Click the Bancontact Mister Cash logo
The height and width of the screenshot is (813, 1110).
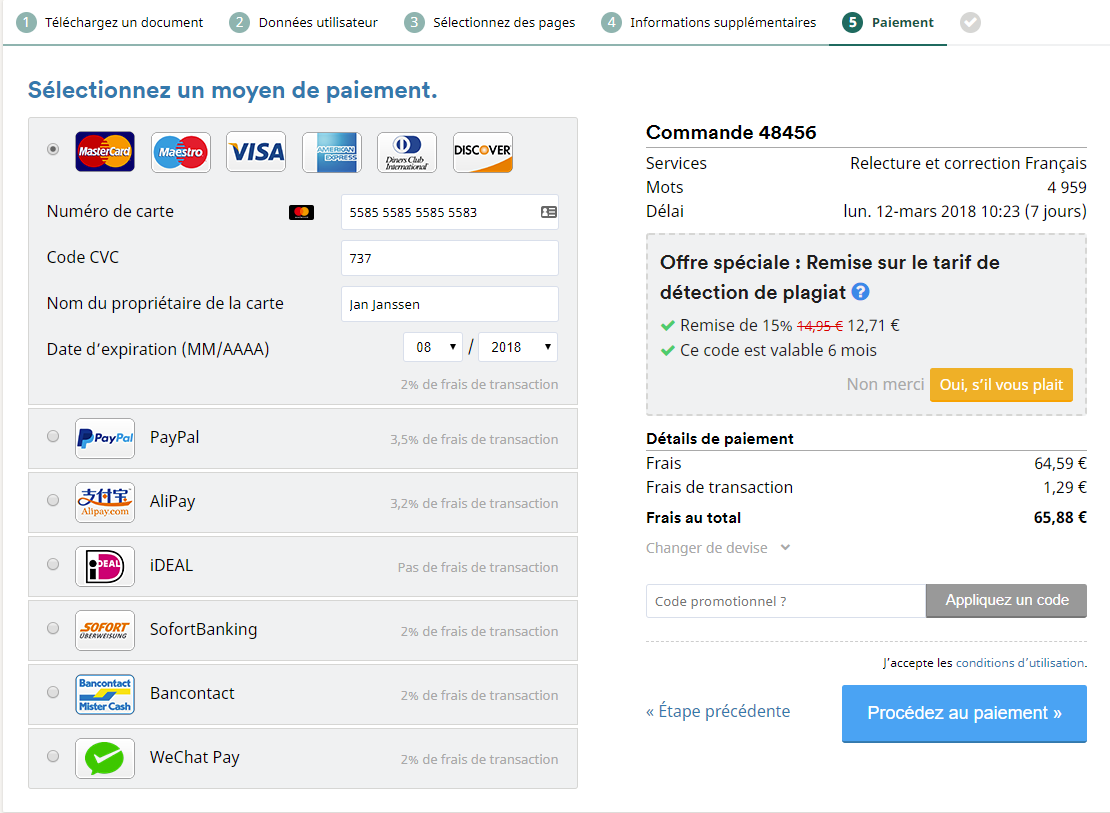point(105,694)
